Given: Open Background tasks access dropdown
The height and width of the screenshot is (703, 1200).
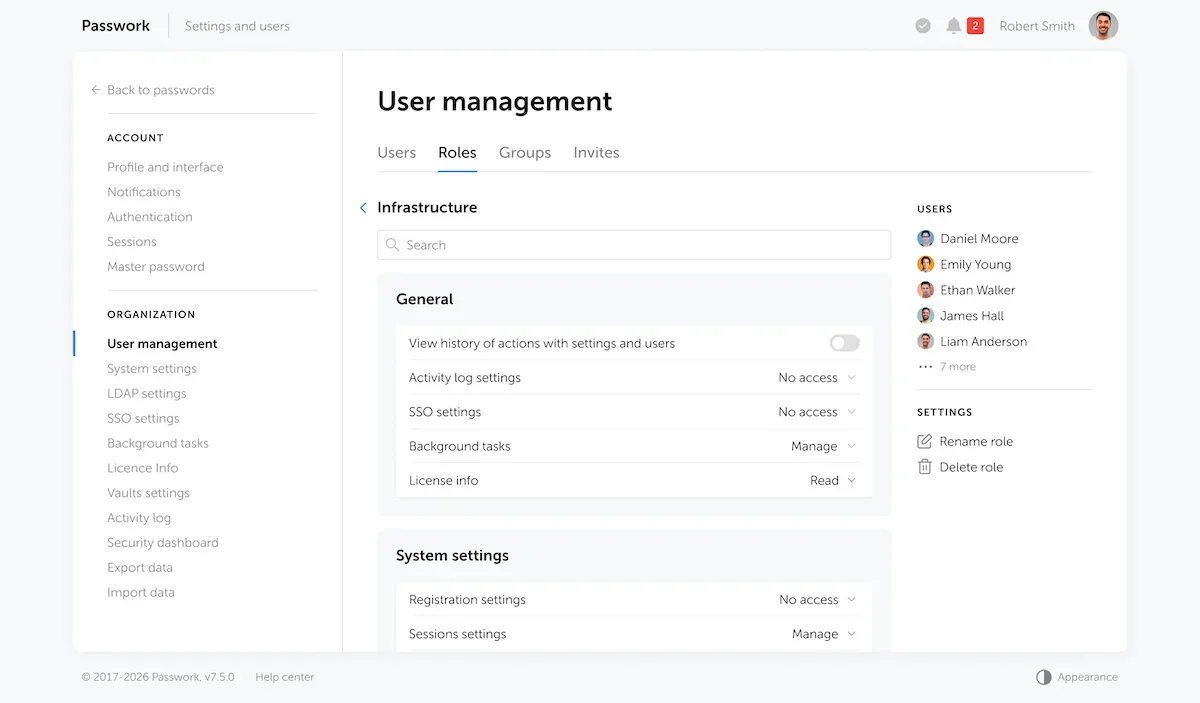Looking at the screenshot, I should (824, 446).
